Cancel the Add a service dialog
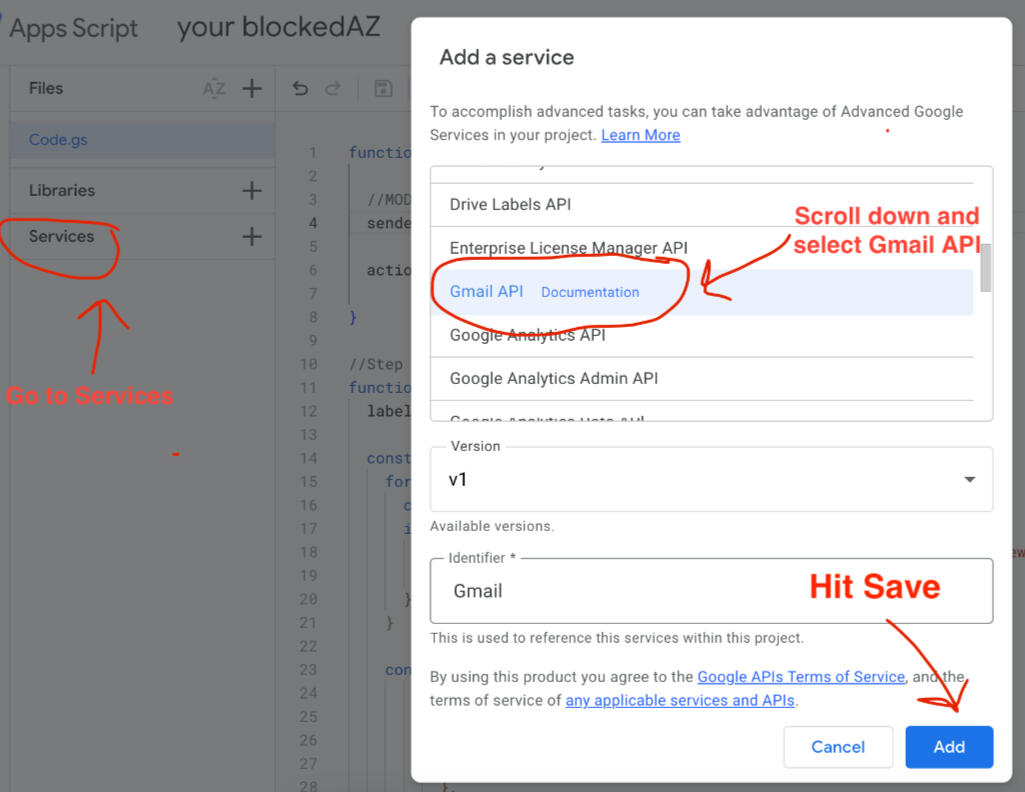This screenshot has height=792, width=1025. tap(837, 746)
